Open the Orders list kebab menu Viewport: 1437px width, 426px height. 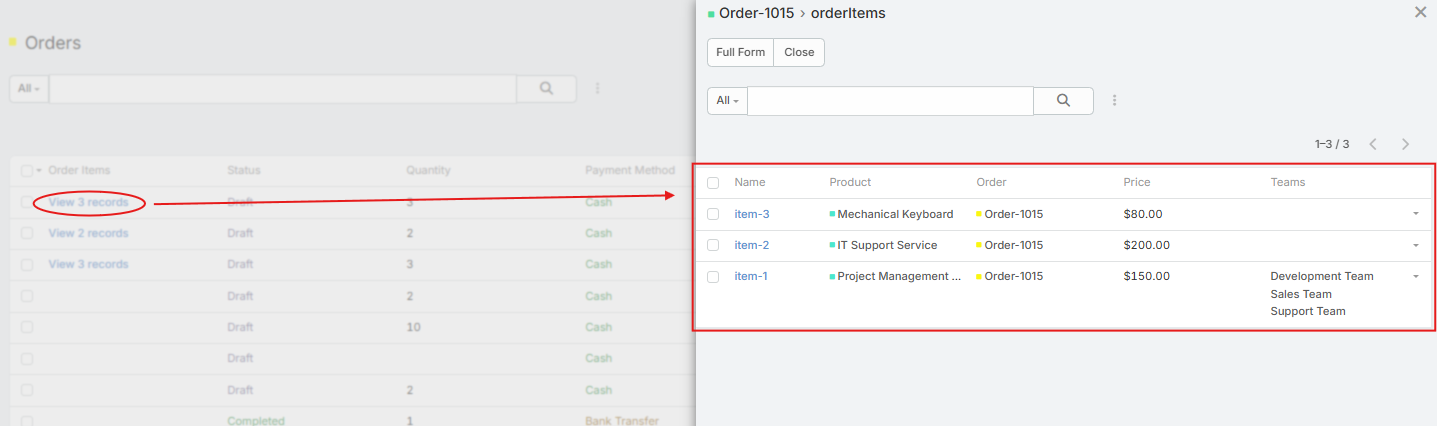click(x=598, y=88)
